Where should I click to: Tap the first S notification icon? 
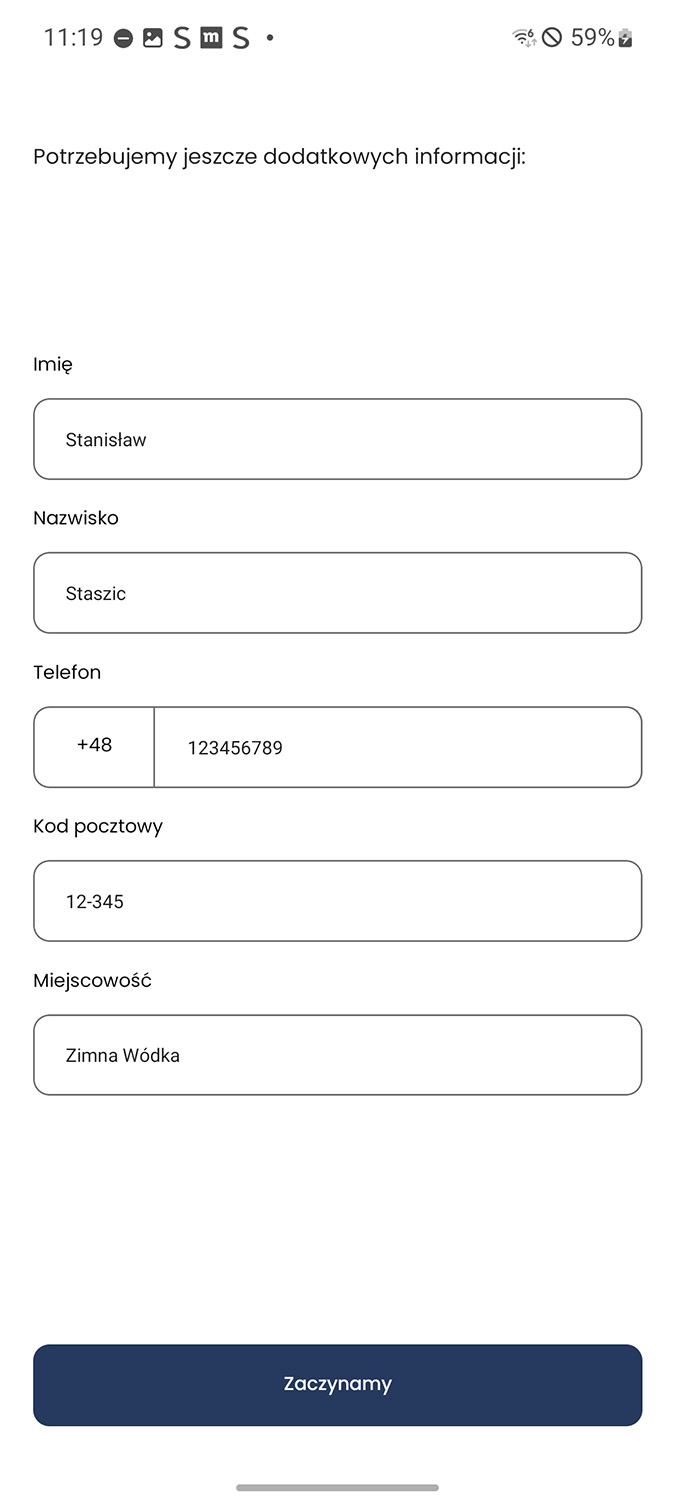[x=181, y=38]
